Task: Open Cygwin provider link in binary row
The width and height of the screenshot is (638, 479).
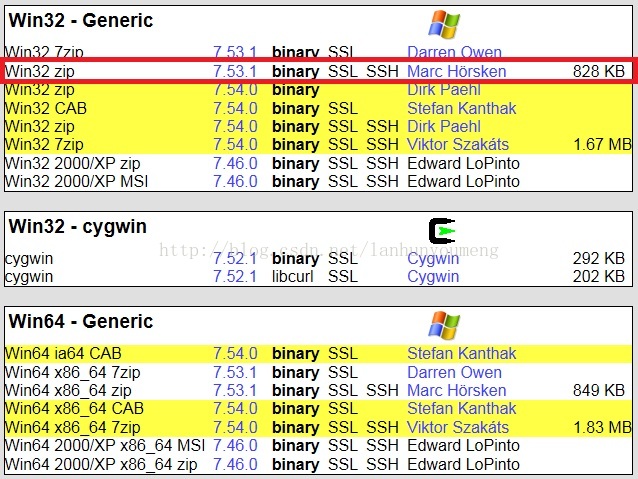Action: [433, 258]
